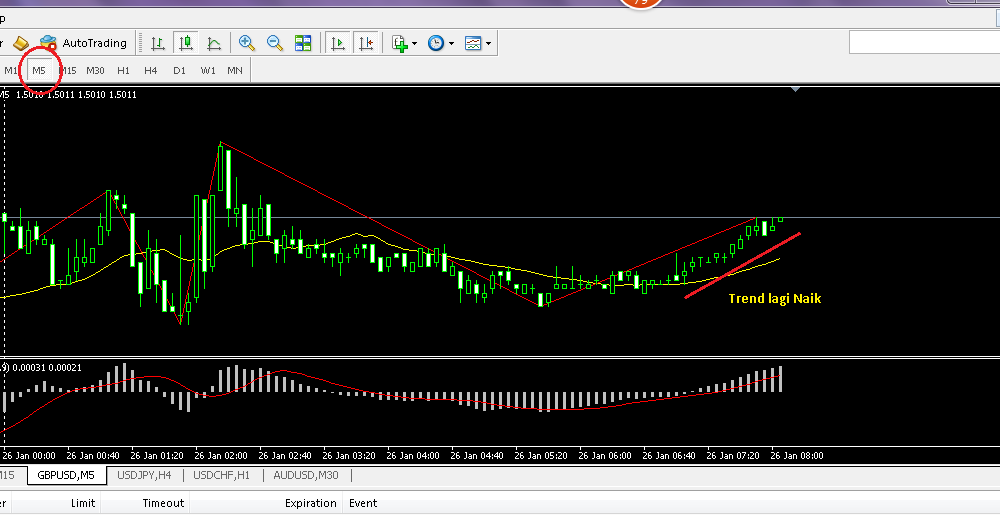
Task: Open MetaEditor via the yellow book icon
Action: point(21,43)
